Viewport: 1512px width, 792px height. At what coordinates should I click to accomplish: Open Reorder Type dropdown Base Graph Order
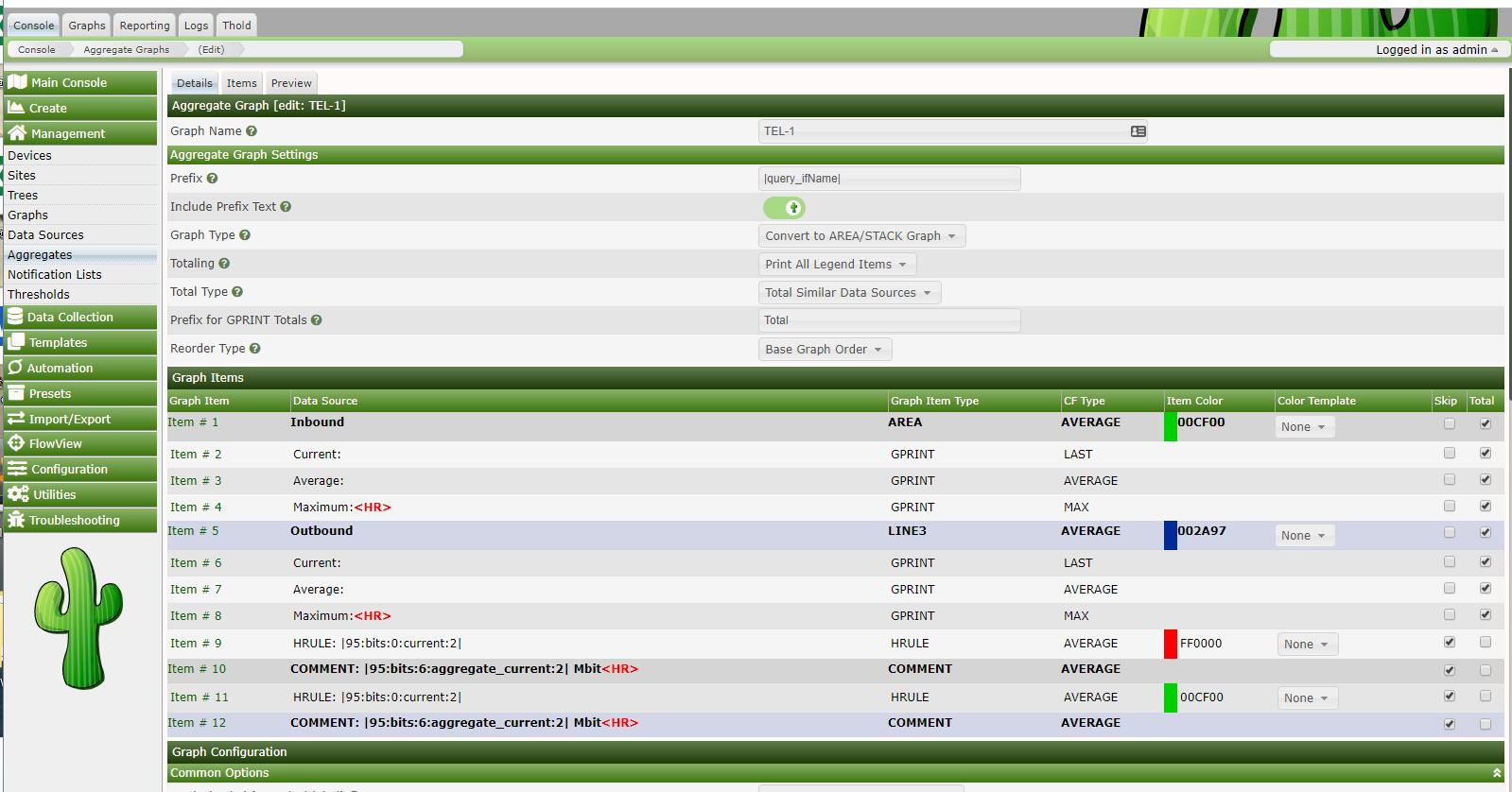tap(825, 350)
